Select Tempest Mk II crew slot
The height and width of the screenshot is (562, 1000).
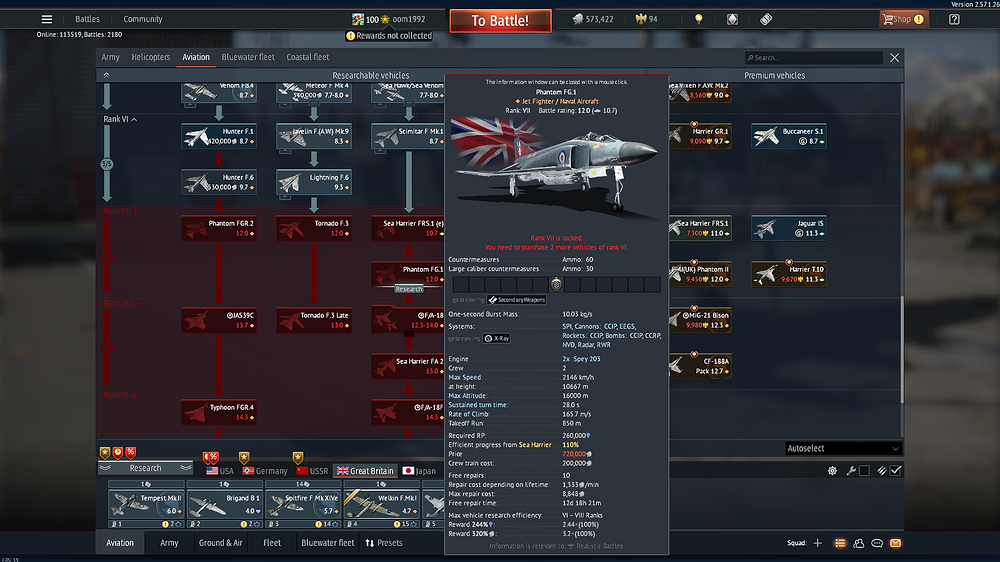(x=146, y=505)
